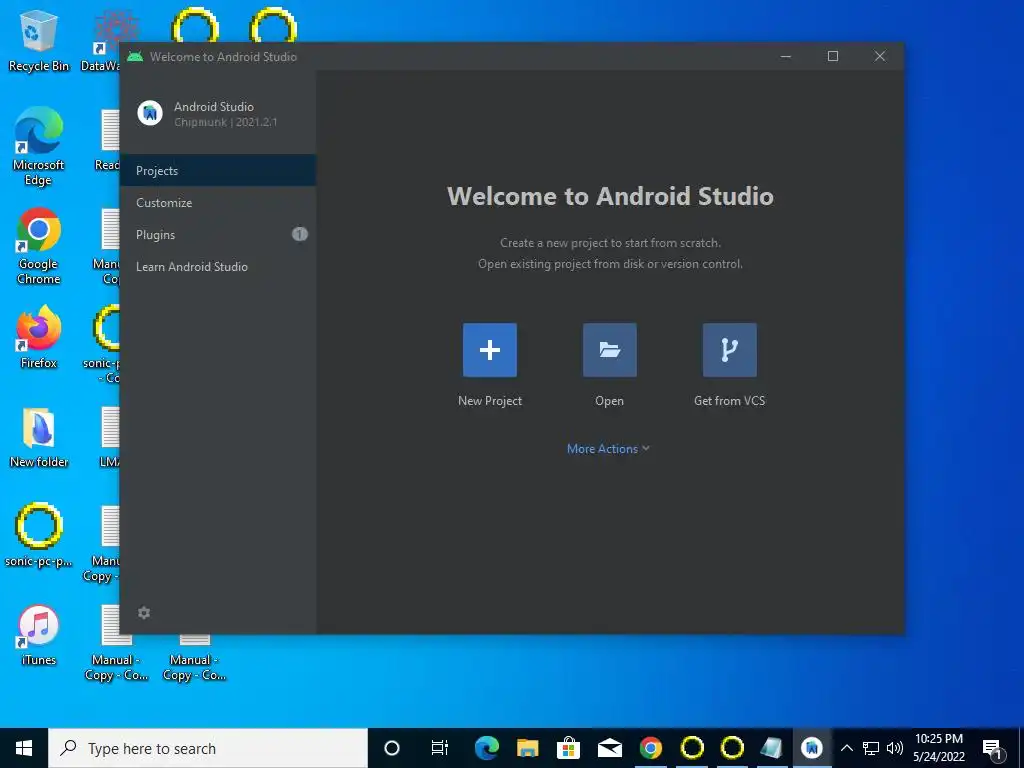Expand the More Actions dropdown
The width and height of the screenshot is (1024, 768).
coord(609,449)
